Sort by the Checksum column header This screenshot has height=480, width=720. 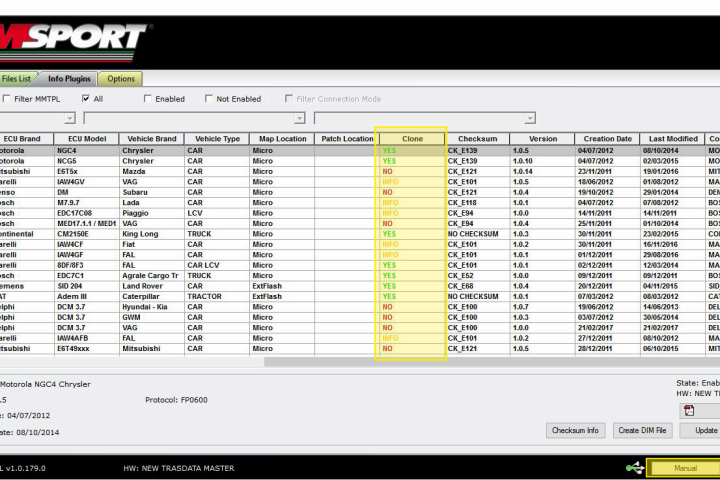tap(478, 139)
